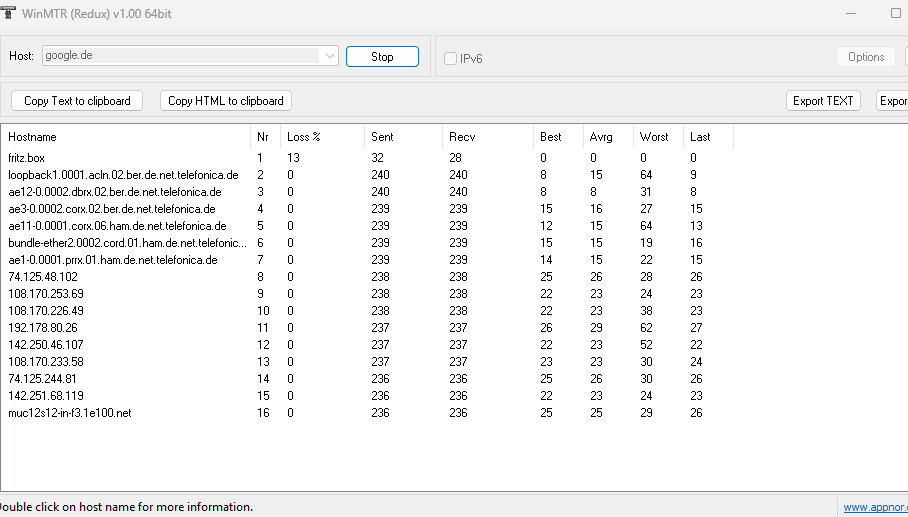The height and width of the screenshot is (517, 908).
Task: Click Worst value 62 in hop 11 row
Action: [x=646, y=328]
